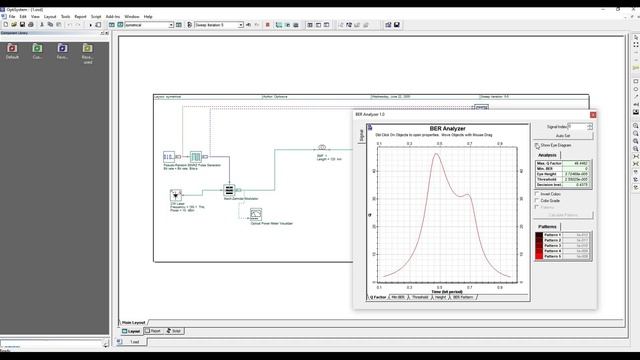Open the Help menu
The image size is (640, 360).
(x=148, y=17)
